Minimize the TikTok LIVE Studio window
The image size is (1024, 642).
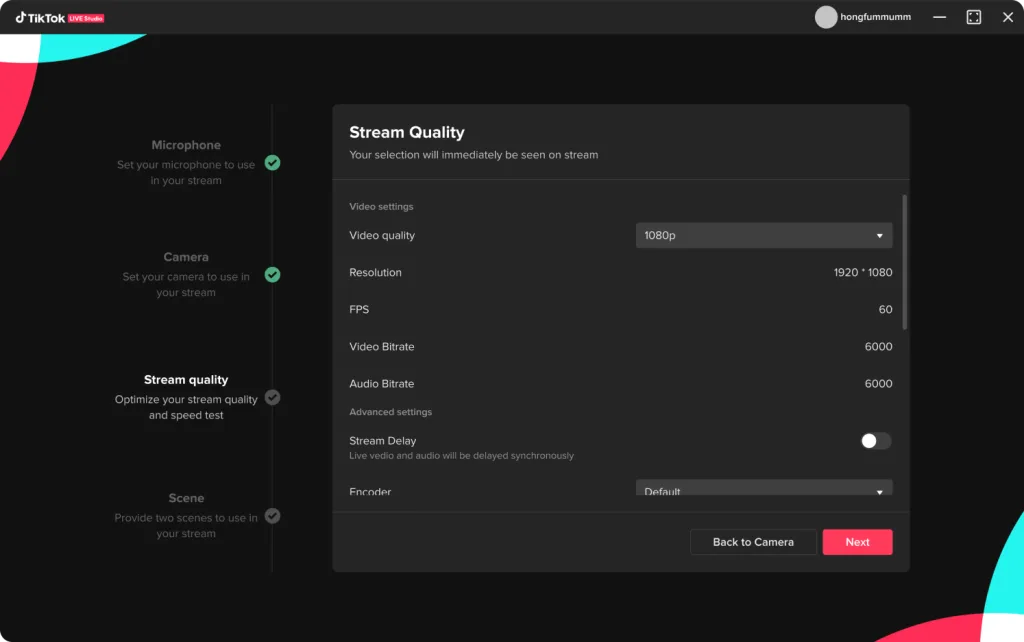pos(939,17)
